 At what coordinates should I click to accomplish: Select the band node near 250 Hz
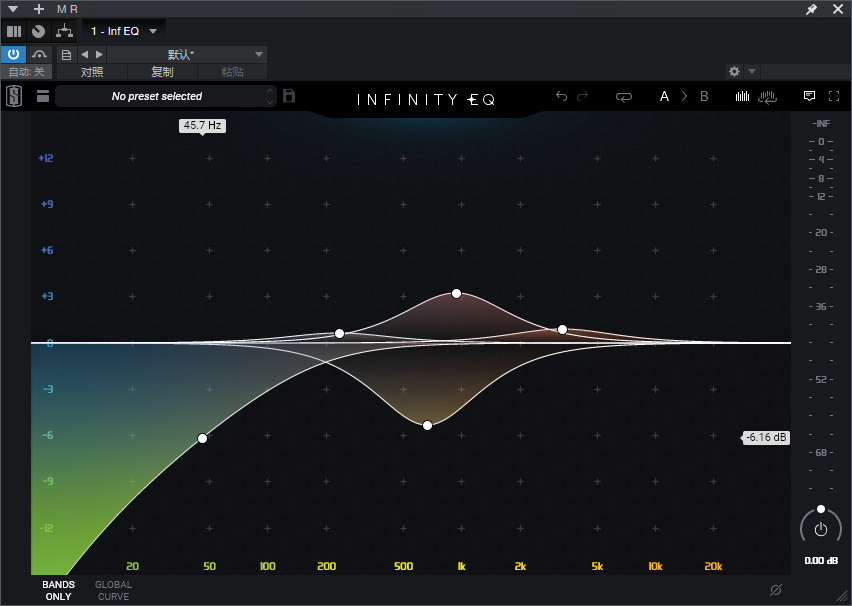[x=339, y=333]
